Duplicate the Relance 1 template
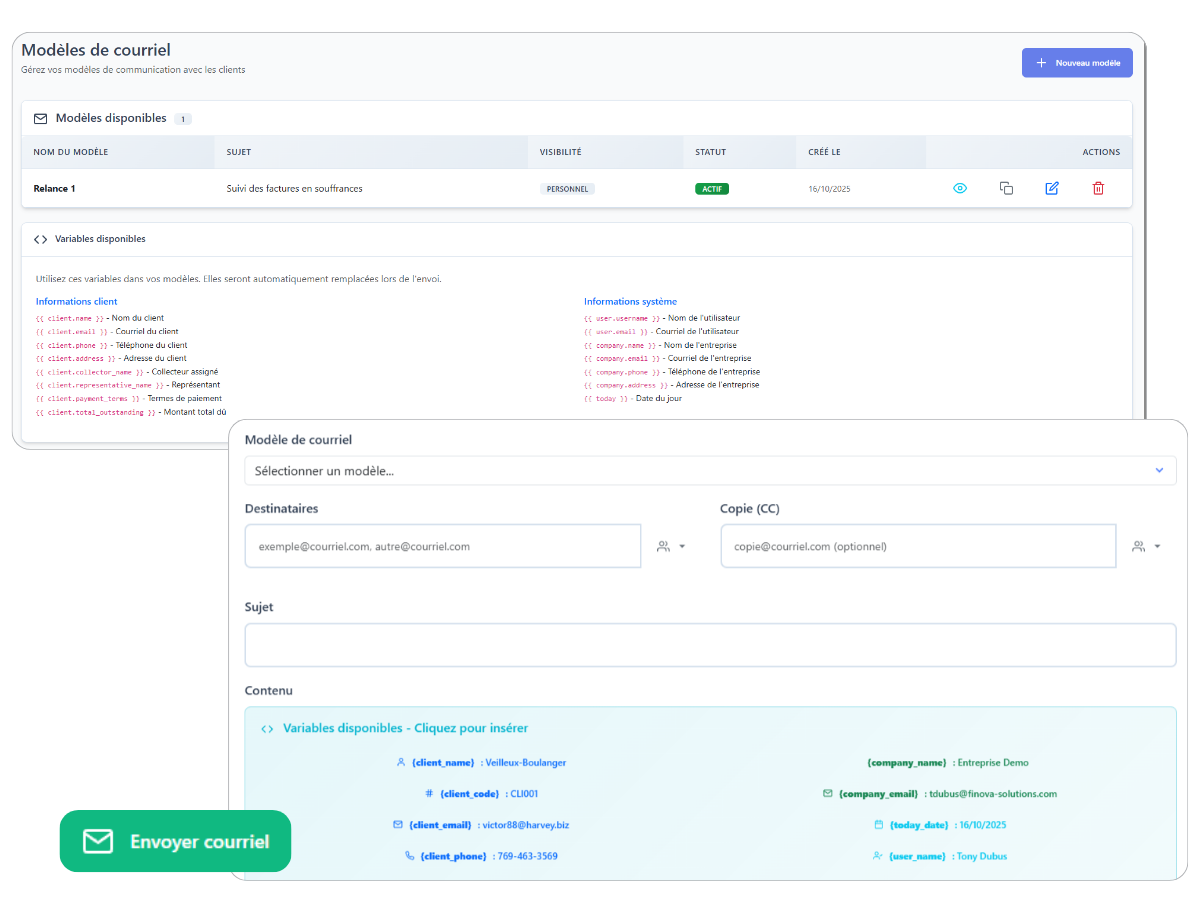This screenshot has width=1200, height=900. point(1006,188)
